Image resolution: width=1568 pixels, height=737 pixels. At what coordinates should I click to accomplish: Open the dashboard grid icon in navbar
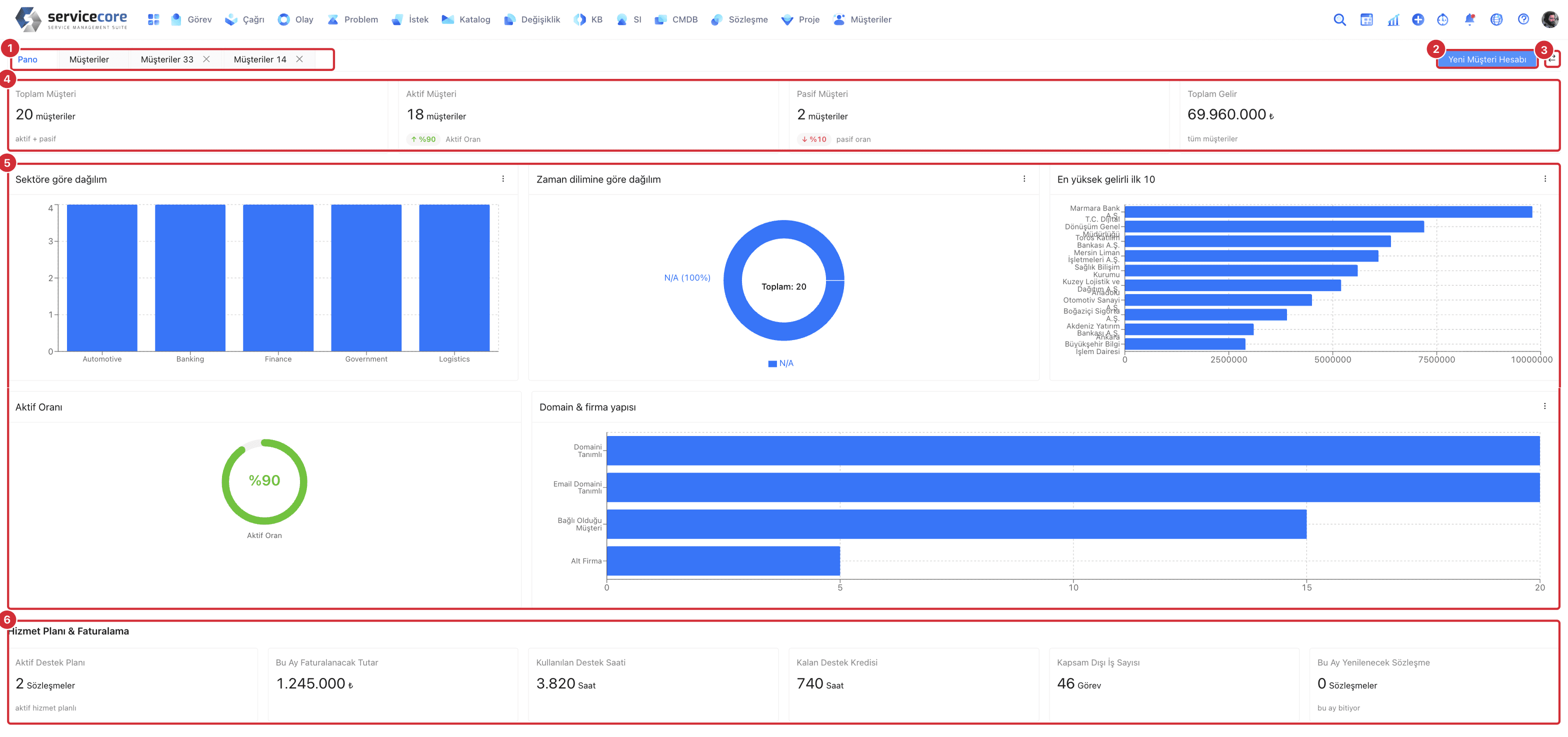[153, 19]
